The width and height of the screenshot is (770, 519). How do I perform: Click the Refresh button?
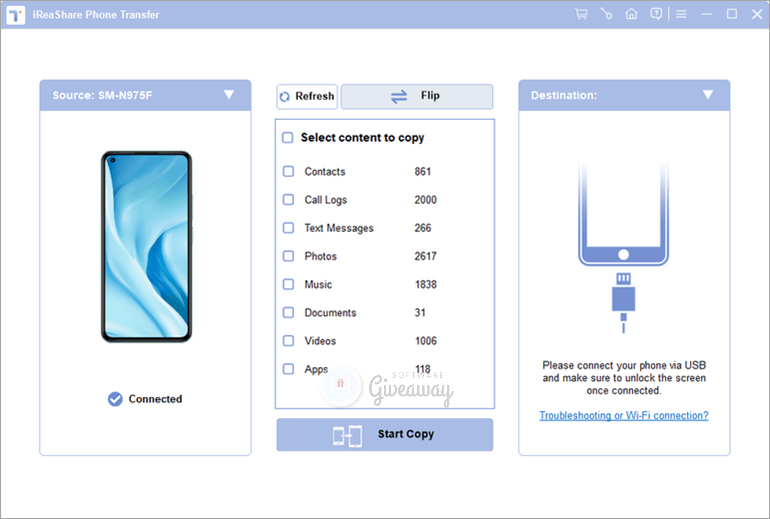(x=307, y=96)
